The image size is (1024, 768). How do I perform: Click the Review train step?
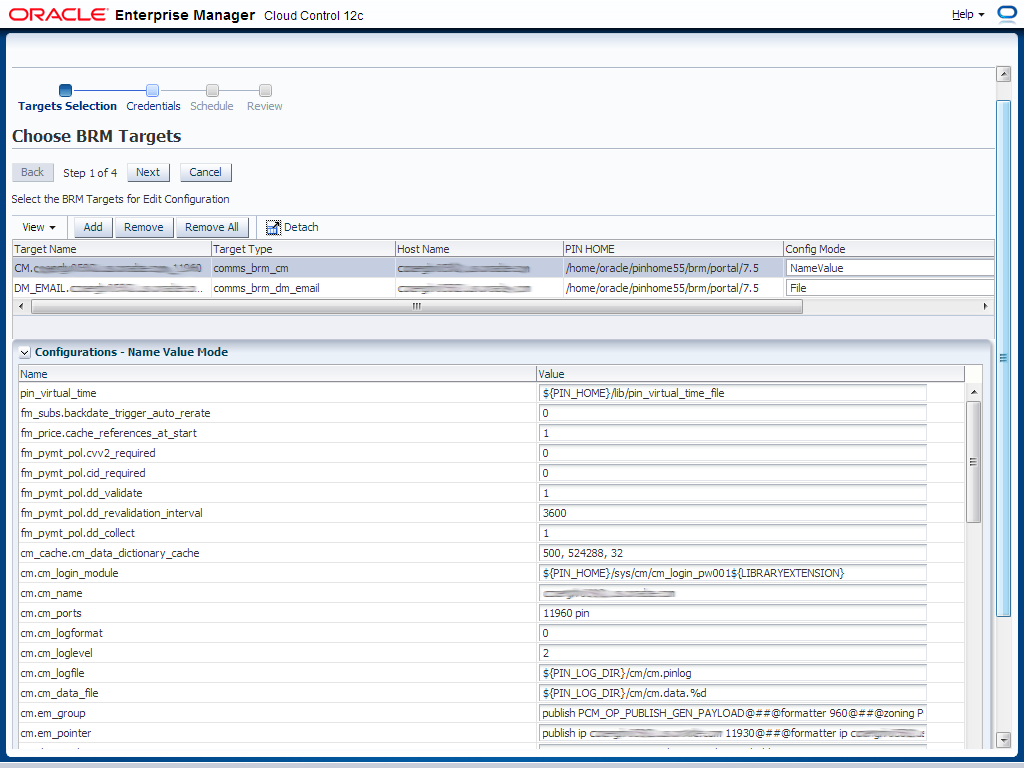coord(264,98)
